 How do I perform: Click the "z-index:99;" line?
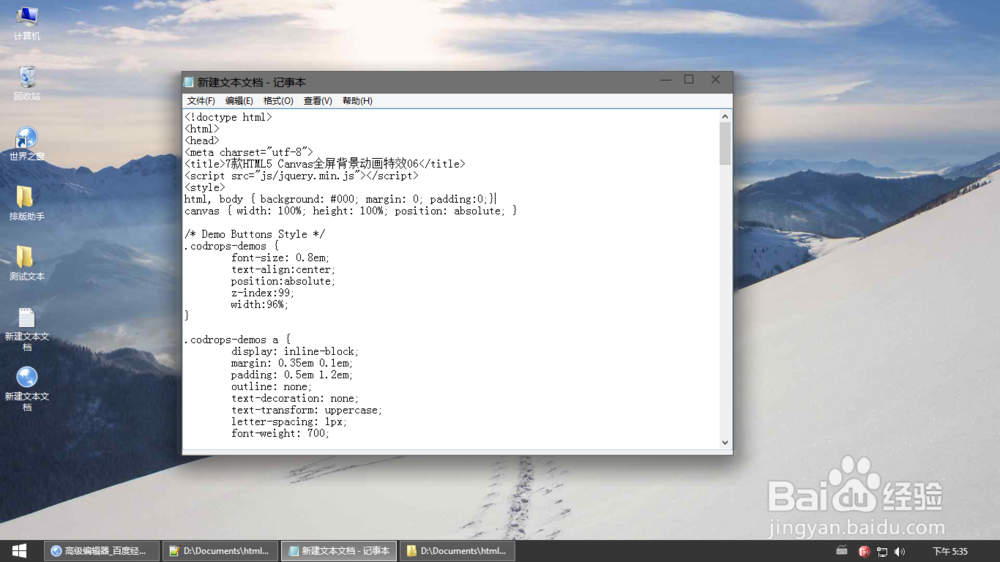[x=262, y=293]
